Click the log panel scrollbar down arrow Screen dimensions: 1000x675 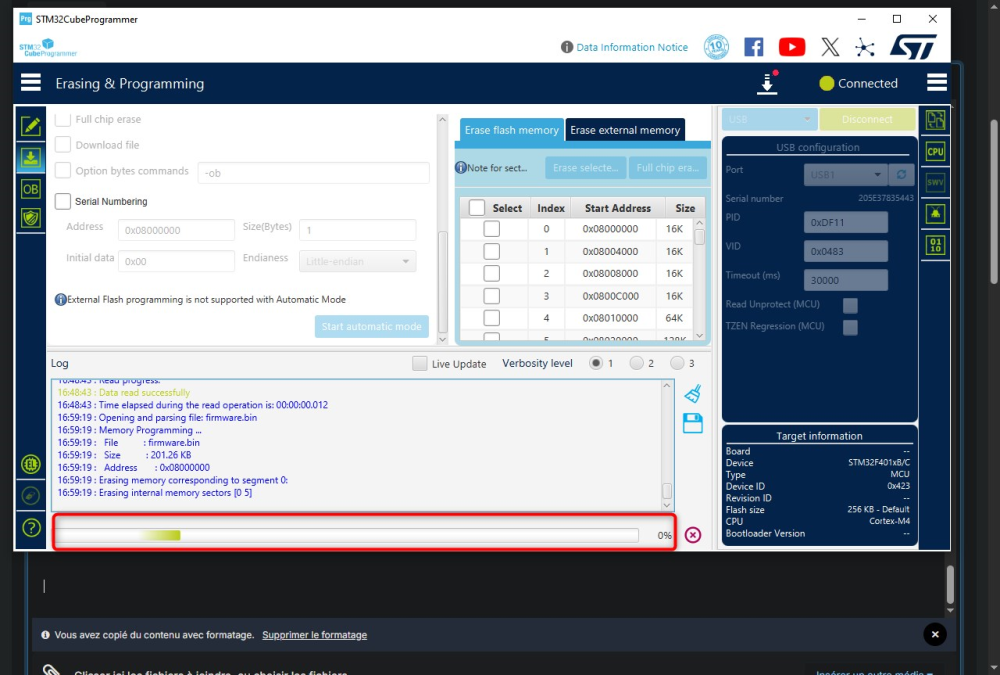pos(667,505)
